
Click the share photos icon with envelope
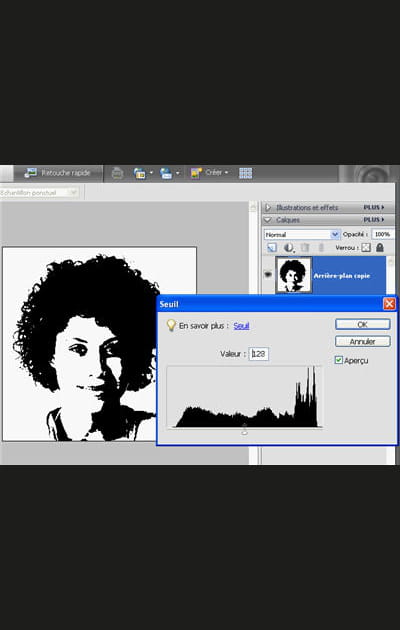166,173
